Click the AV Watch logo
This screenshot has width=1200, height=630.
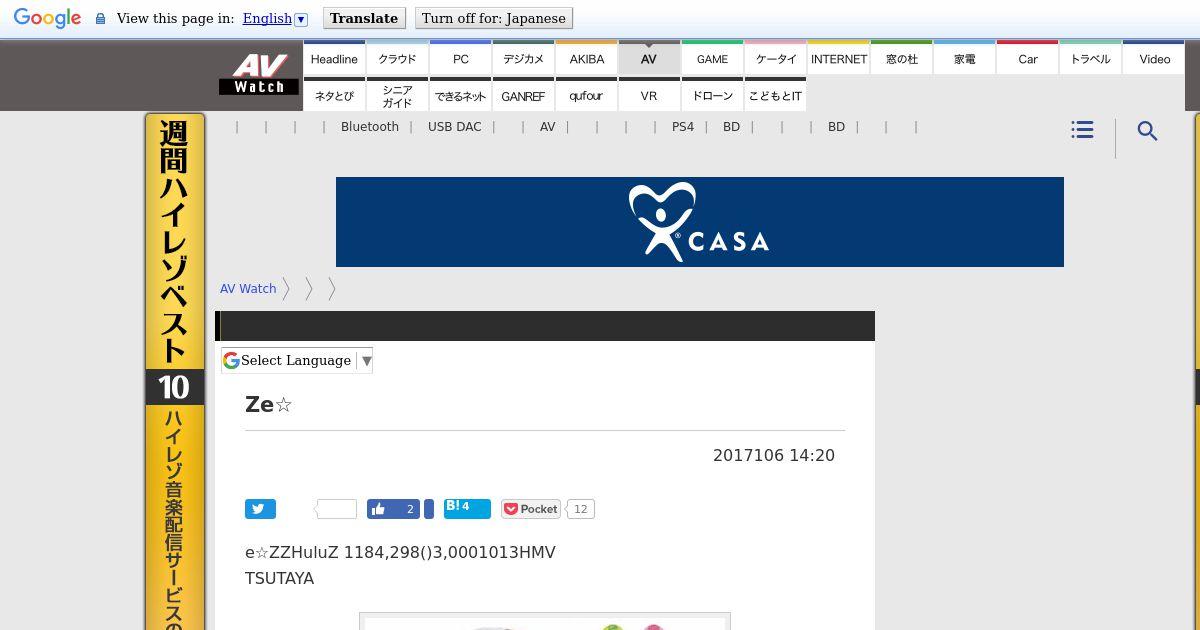[259, 74]
